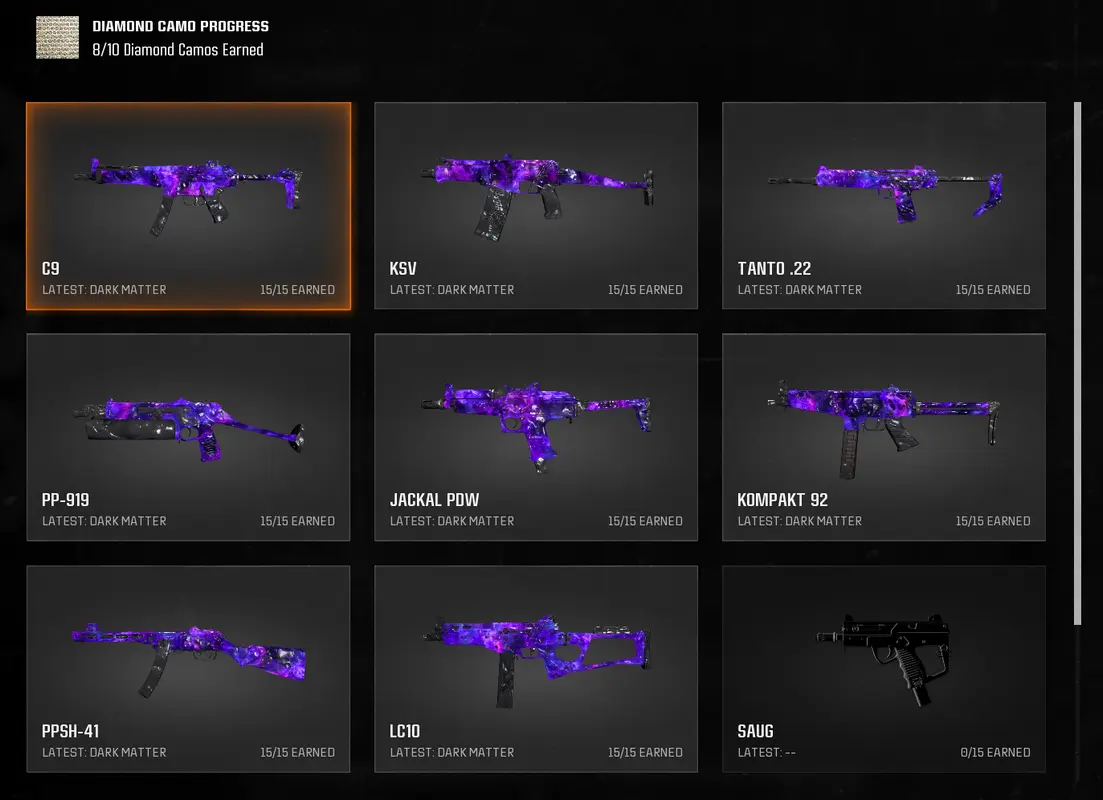The height and width of the screenshot is (800, 1103).
Task: Choose the PP-919 weapon card
Action: pyautogui.click(x=189, y=437)
